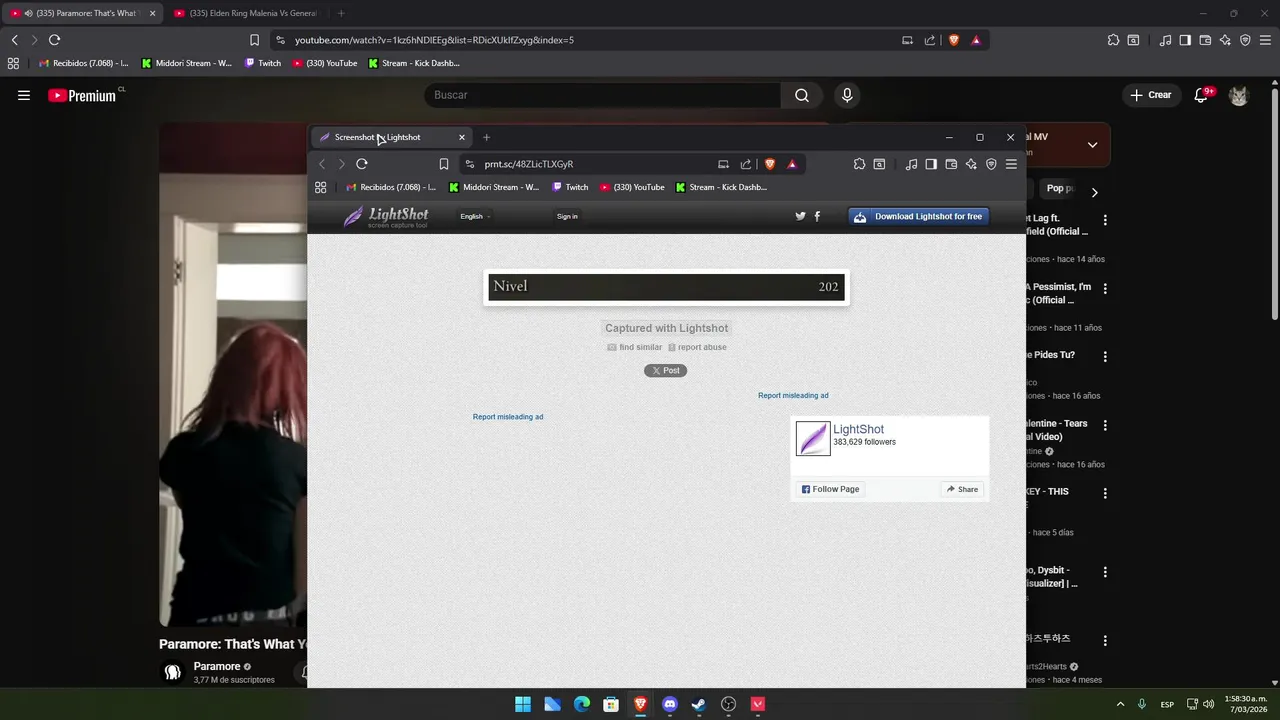Image resolution: width=1280 pixels, height=720 pixels.
Task: Collapse the YouTube playlist panel chevron
Action: [x=1092, y=145]
